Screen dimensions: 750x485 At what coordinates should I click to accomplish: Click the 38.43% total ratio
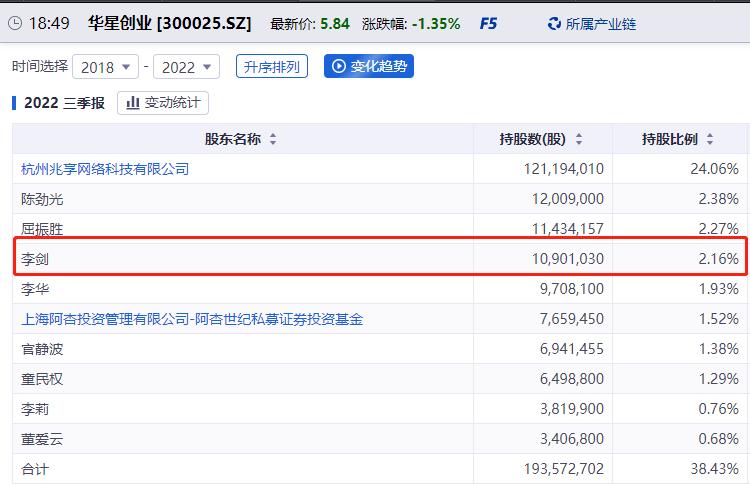point(715,469)
